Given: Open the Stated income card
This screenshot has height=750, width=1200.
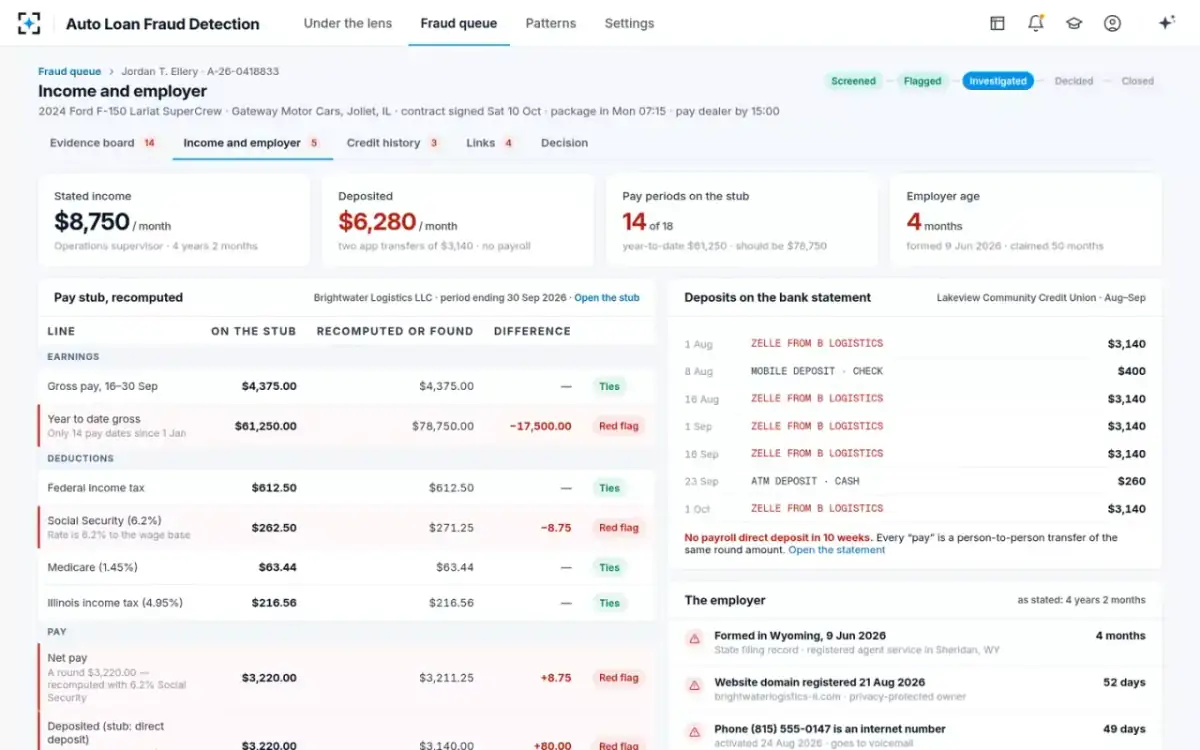Looking at the screenshot, I should coord(174,220).
